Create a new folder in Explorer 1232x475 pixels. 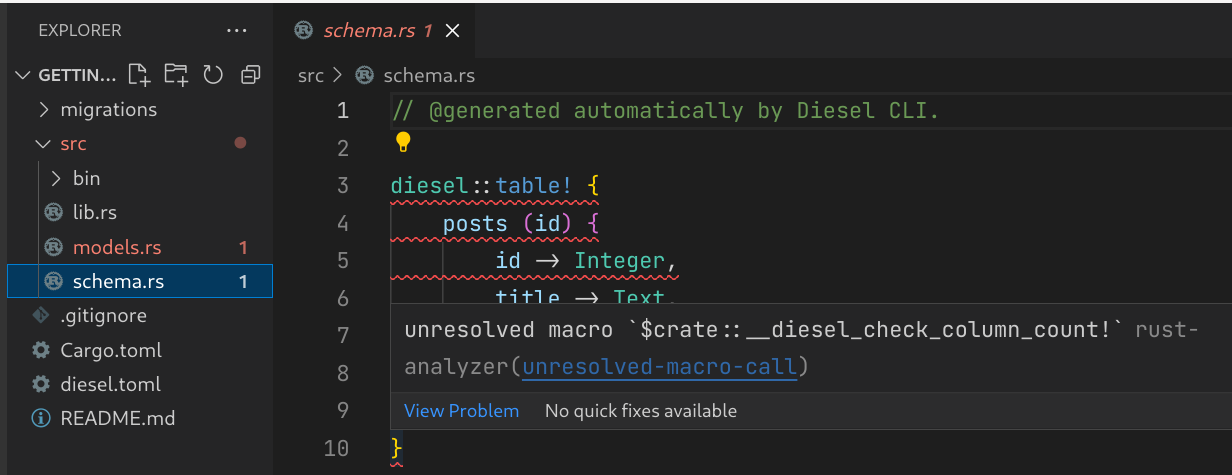pyautogui.click(x=176, y=74)
